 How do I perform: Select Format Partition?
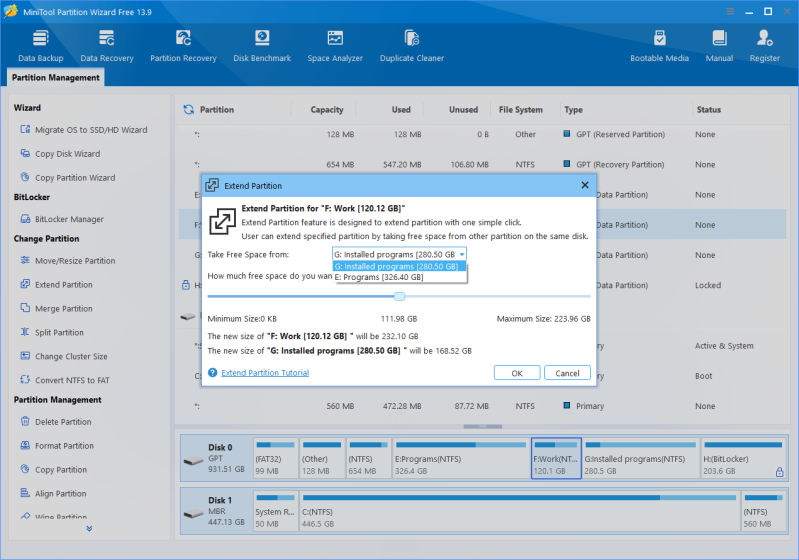pyautogui.click(x=57, y=446)
